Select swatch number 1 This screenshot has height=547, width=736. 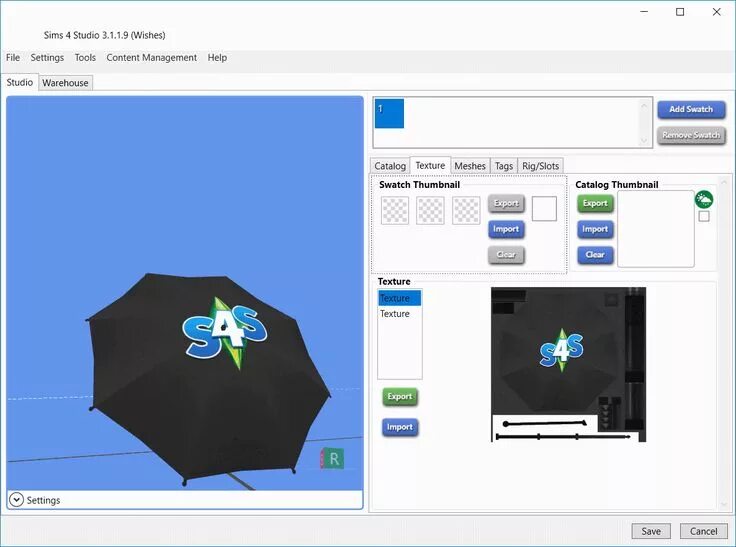click(x=389, y=113)
